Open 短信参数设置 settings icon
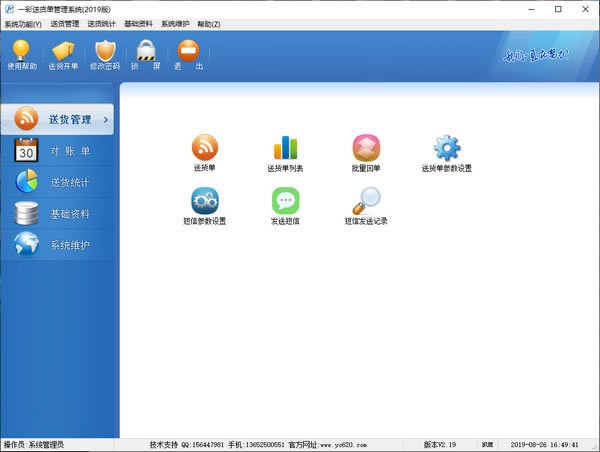The height and width of the screenshot is (452, 600). tap(204, 201)
